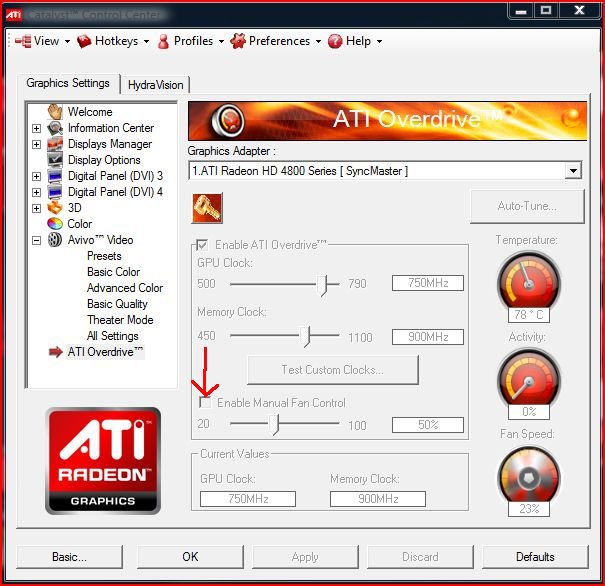Collapse the Avivo Video tree node
Image resolution: width=605 pixels, height=586 pixels.
click(x=36, y=240)
